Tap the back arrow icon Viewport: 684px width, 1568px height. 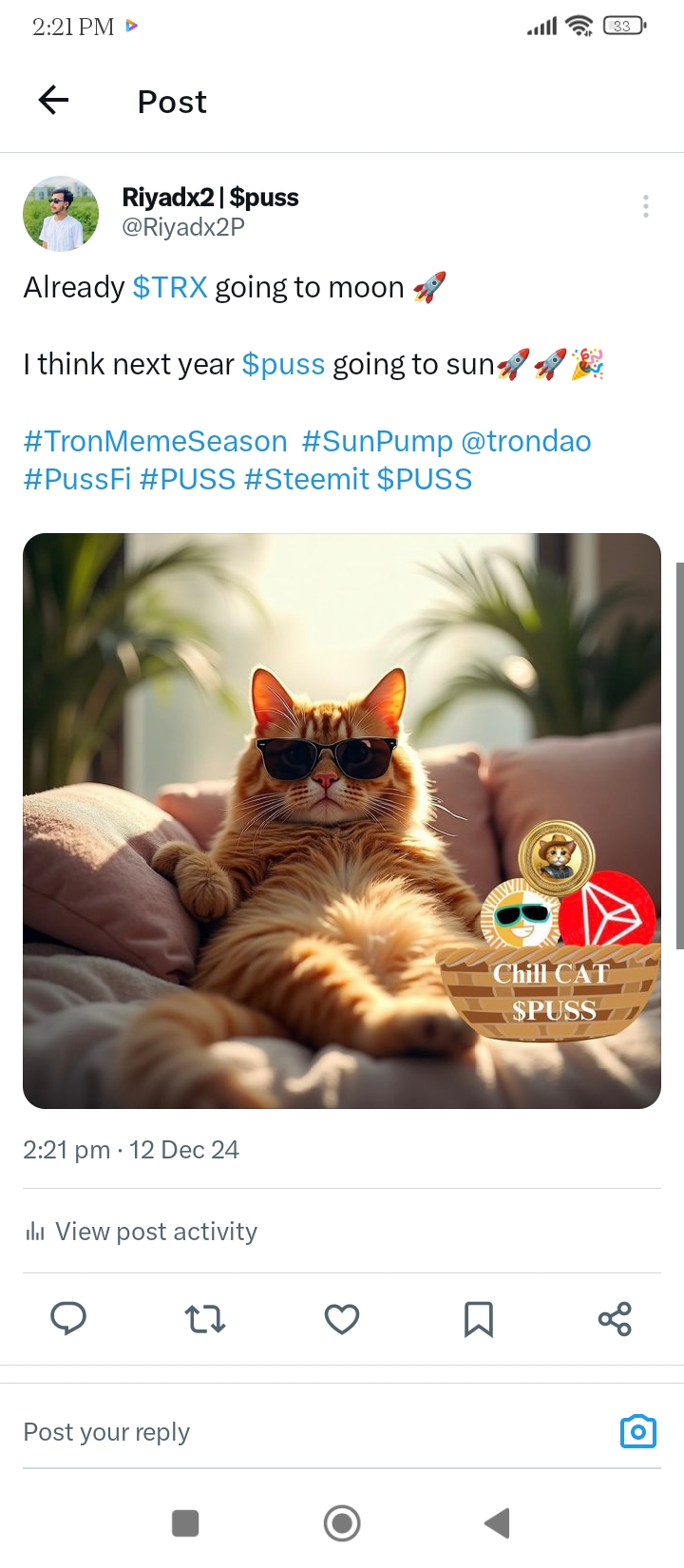53,100
